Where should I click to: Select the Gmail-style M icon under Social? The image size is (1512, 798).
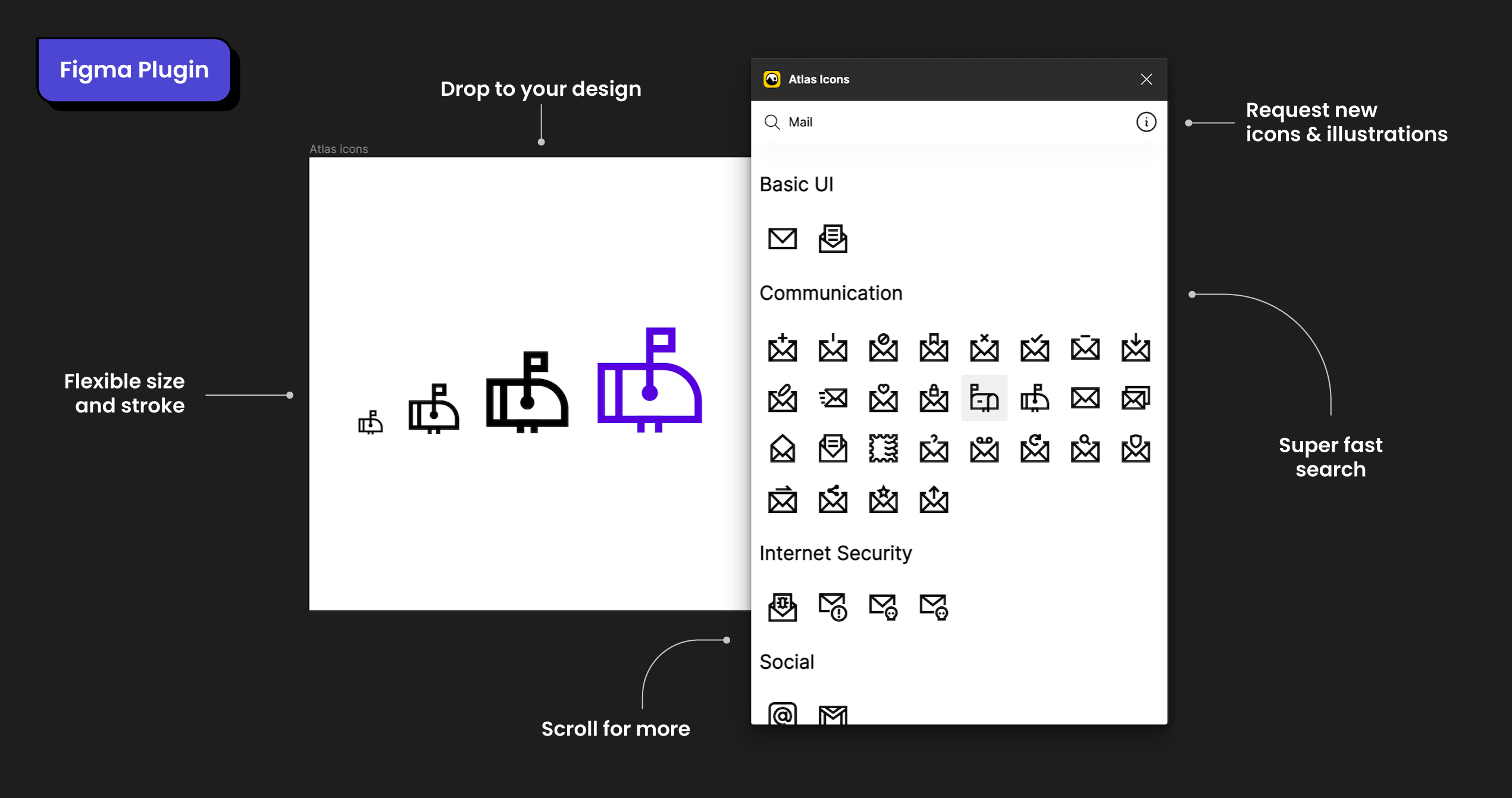coord(832,715)
